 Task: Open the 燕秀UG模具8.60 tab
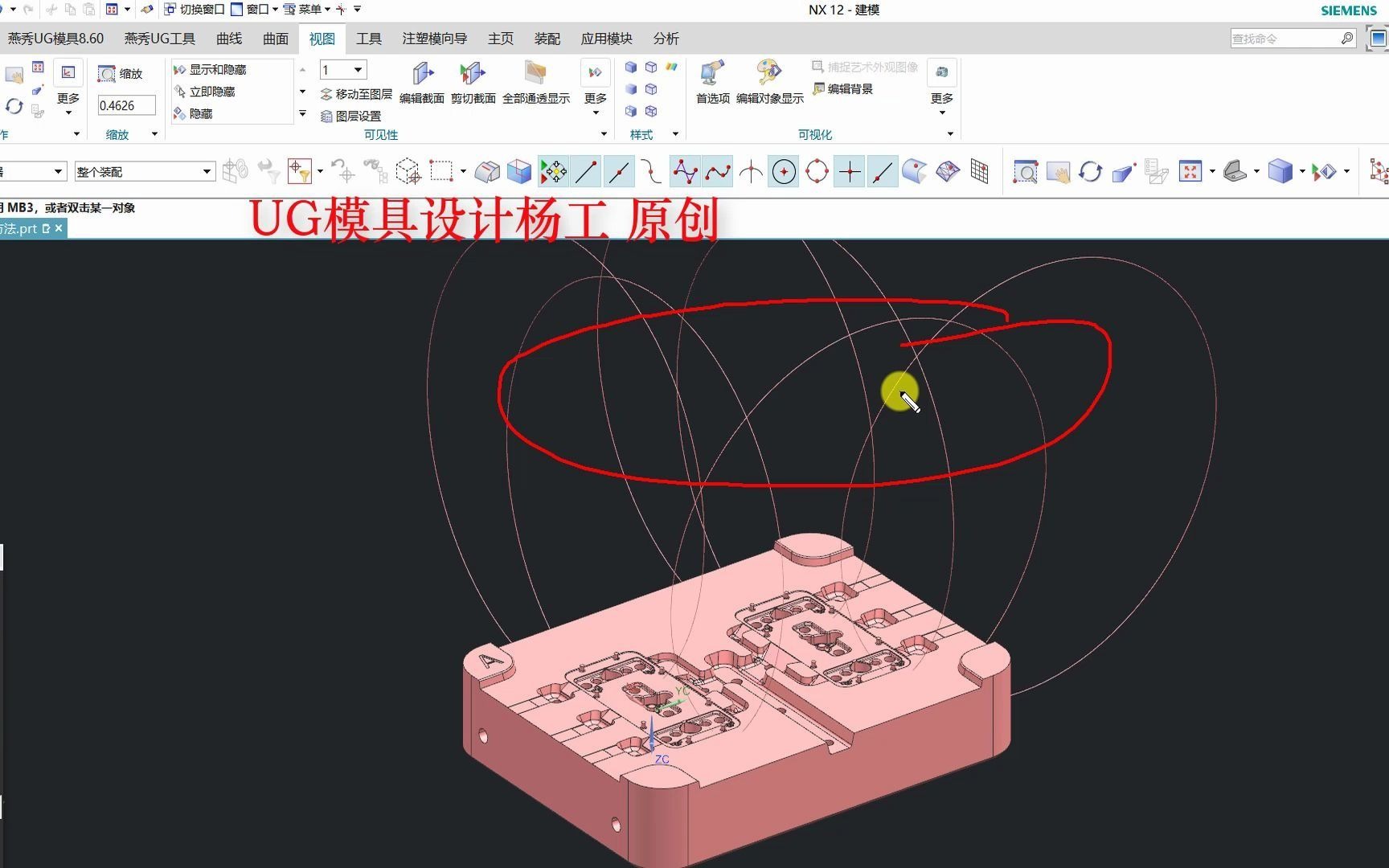click(x=55, y=39)
